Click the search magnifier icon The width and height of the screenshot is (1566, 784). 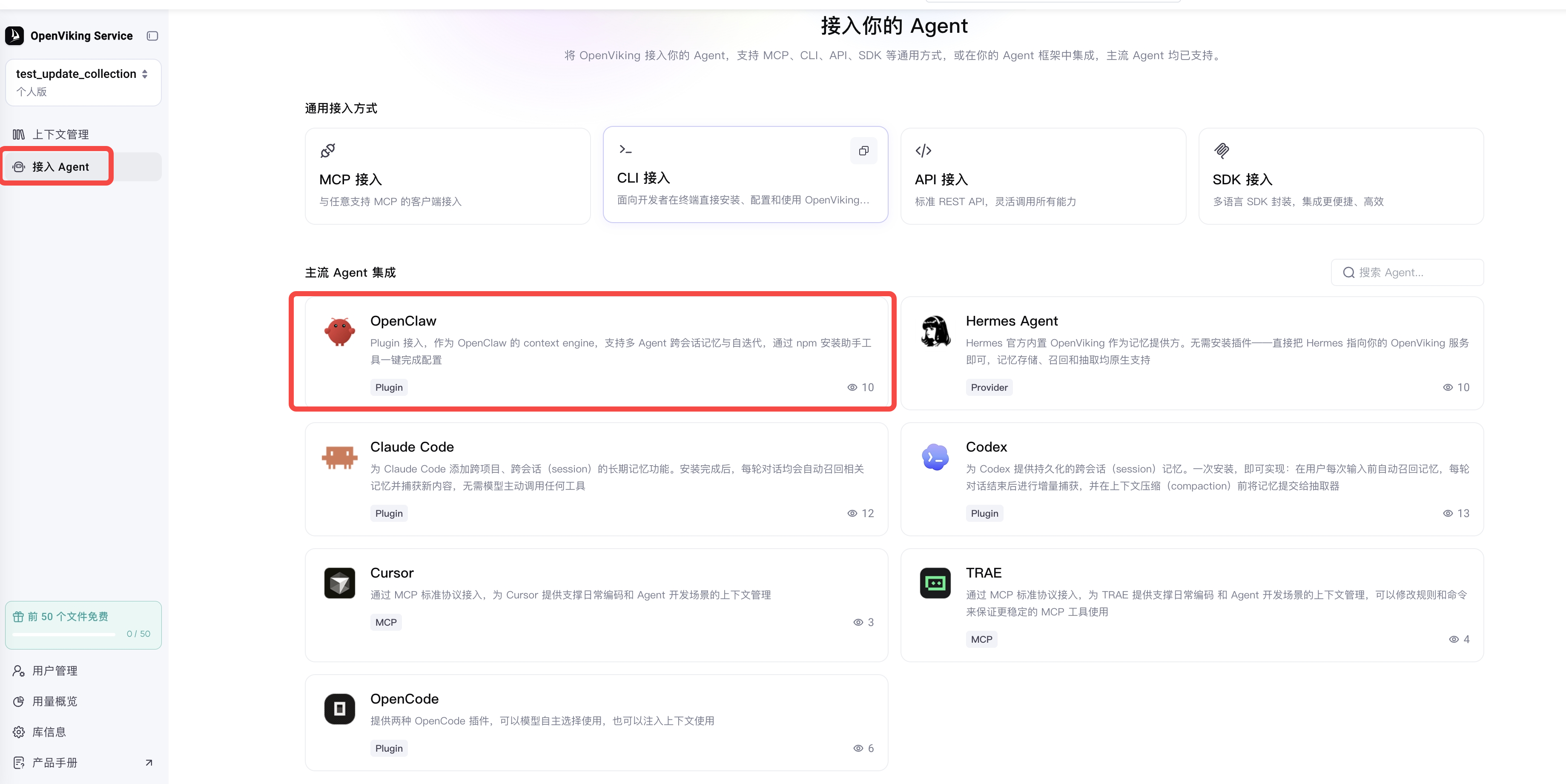coord(1348,273)
